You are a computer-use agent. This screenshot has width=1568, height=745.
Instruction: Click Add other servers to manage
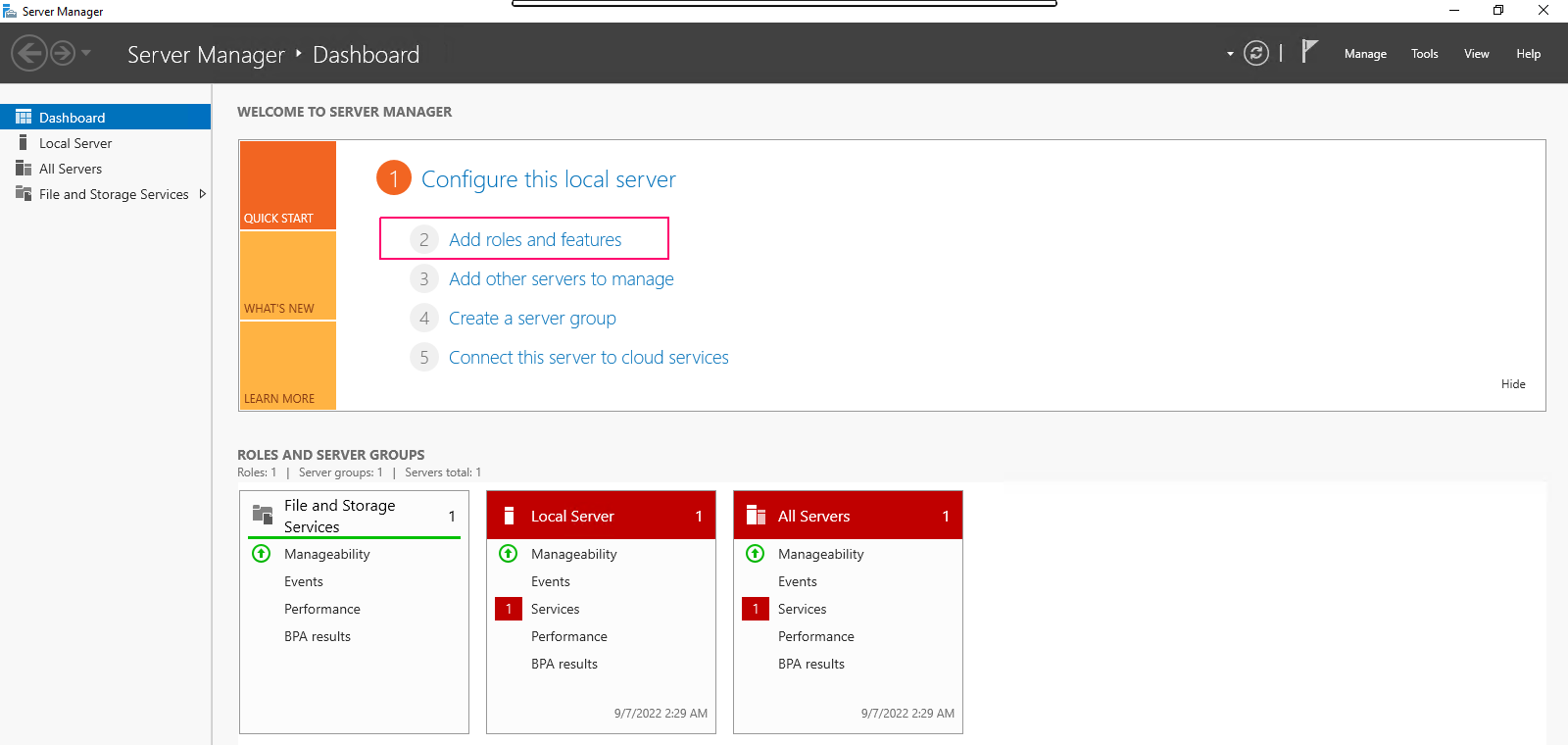point(562,278)
